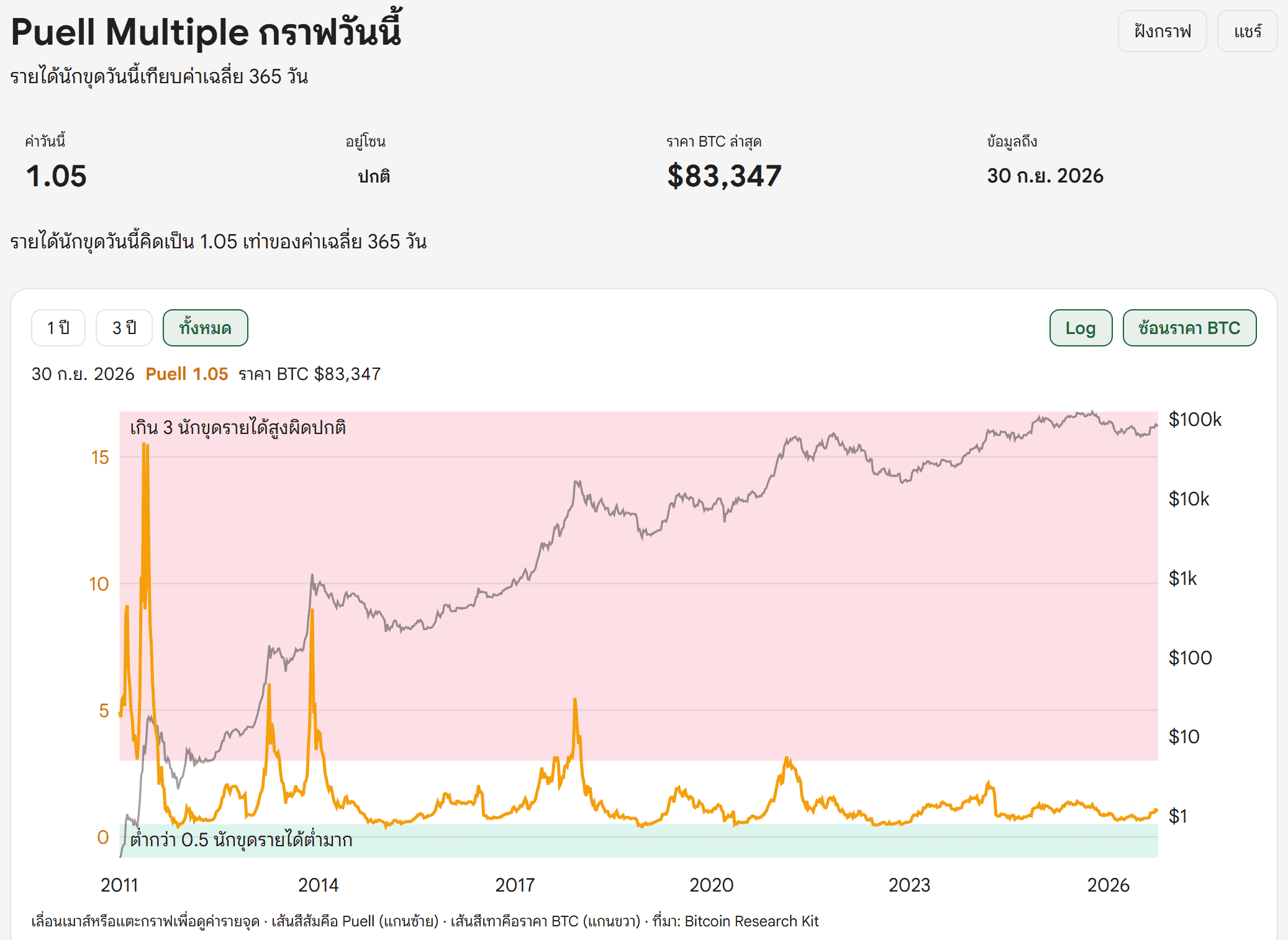Click the 2020 x-axis label
1288x940 pixels.
pyautogui.click(x=712, y=885)
